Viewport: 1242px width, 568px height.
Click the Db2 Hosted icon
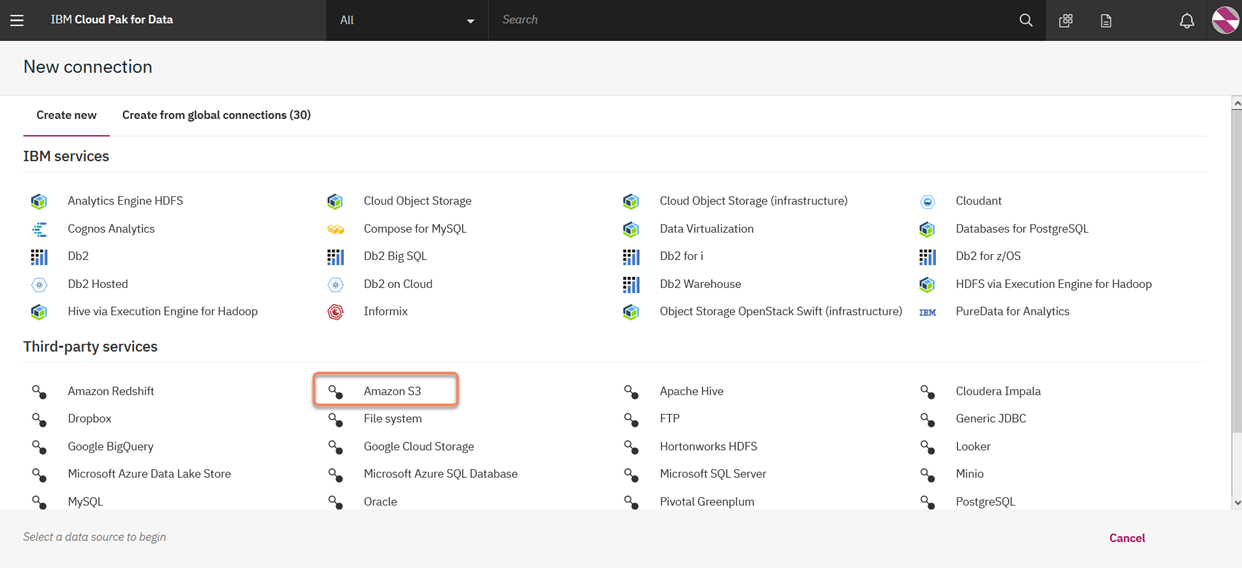(39, 285)
